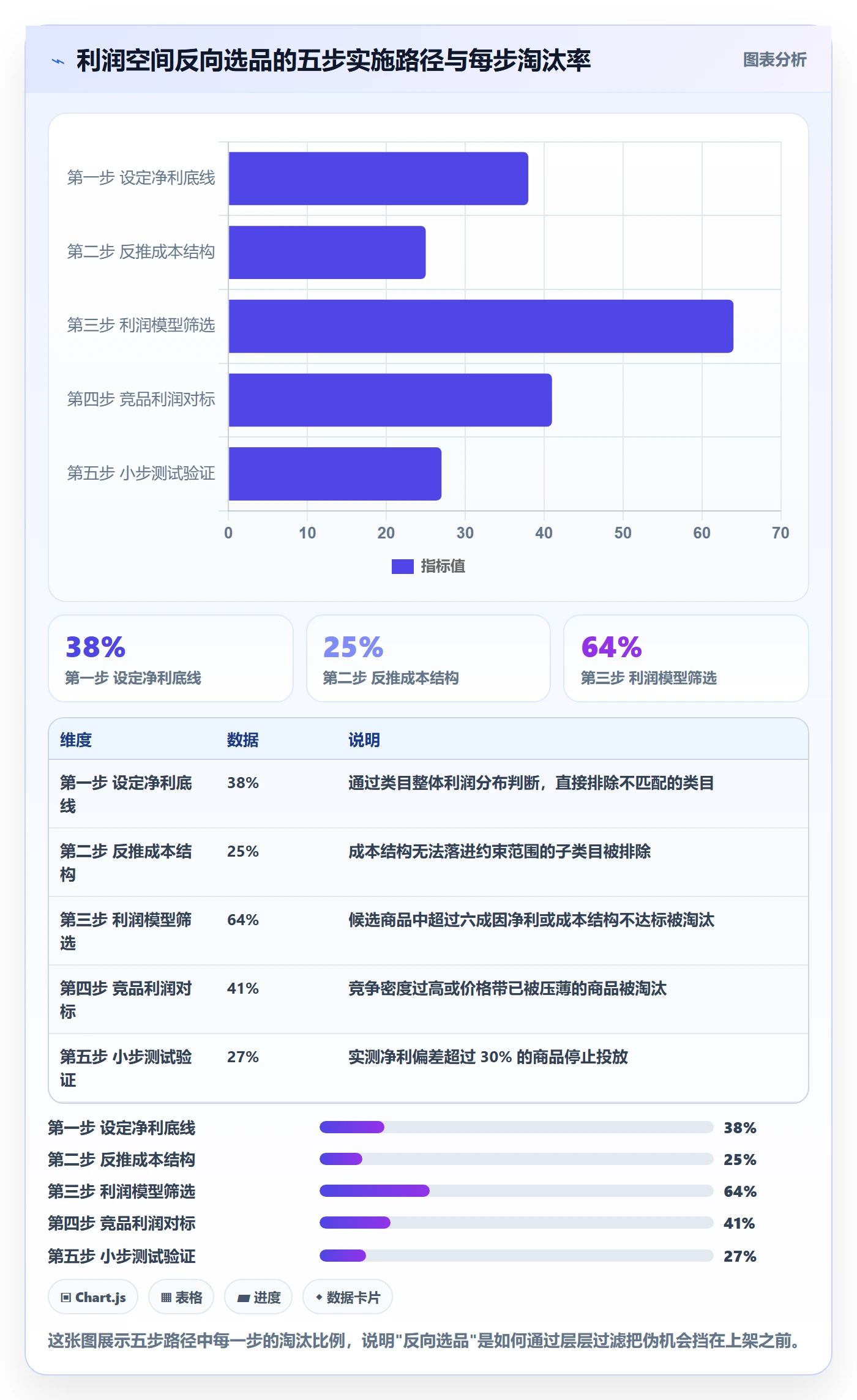This screenshot has height=1400, width=857.
Task: Click the x-axis label 70
Action: (x=780, y=533)
